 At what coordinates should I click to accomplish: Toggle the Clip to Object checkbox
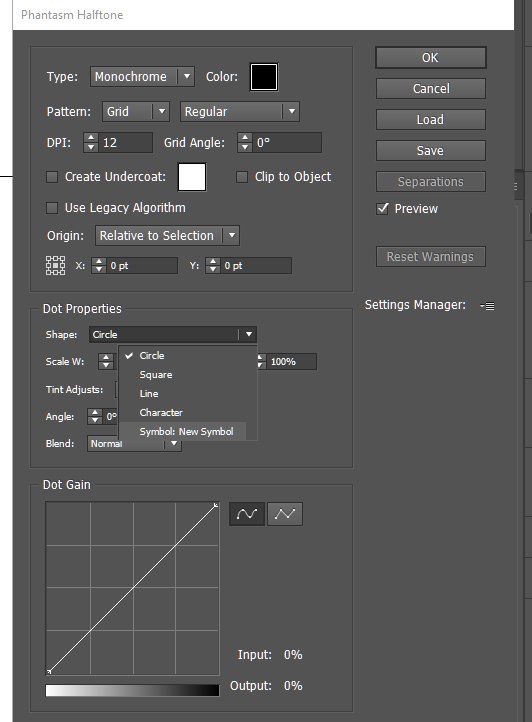pos(242,177)
